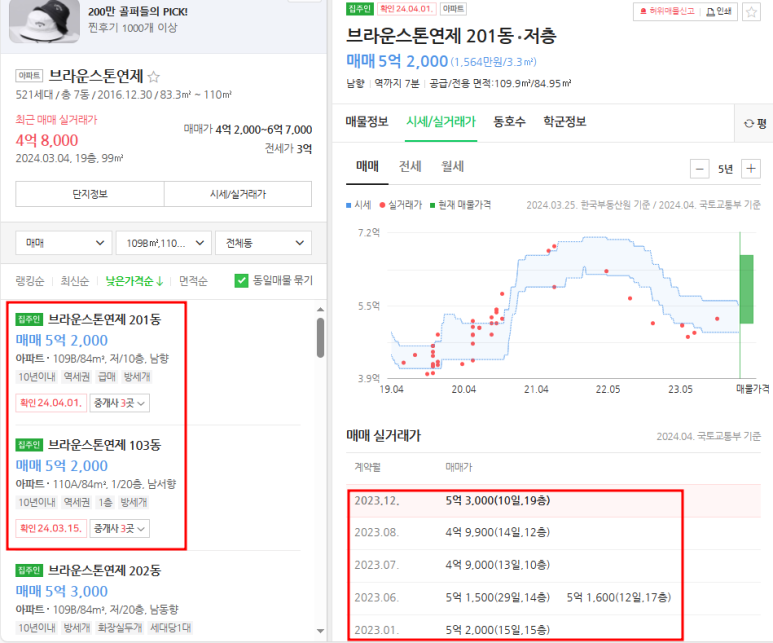Click the 5억 1,500(29일,14층) transaction
The image size is (773, 643).
[x=497, y=598]
